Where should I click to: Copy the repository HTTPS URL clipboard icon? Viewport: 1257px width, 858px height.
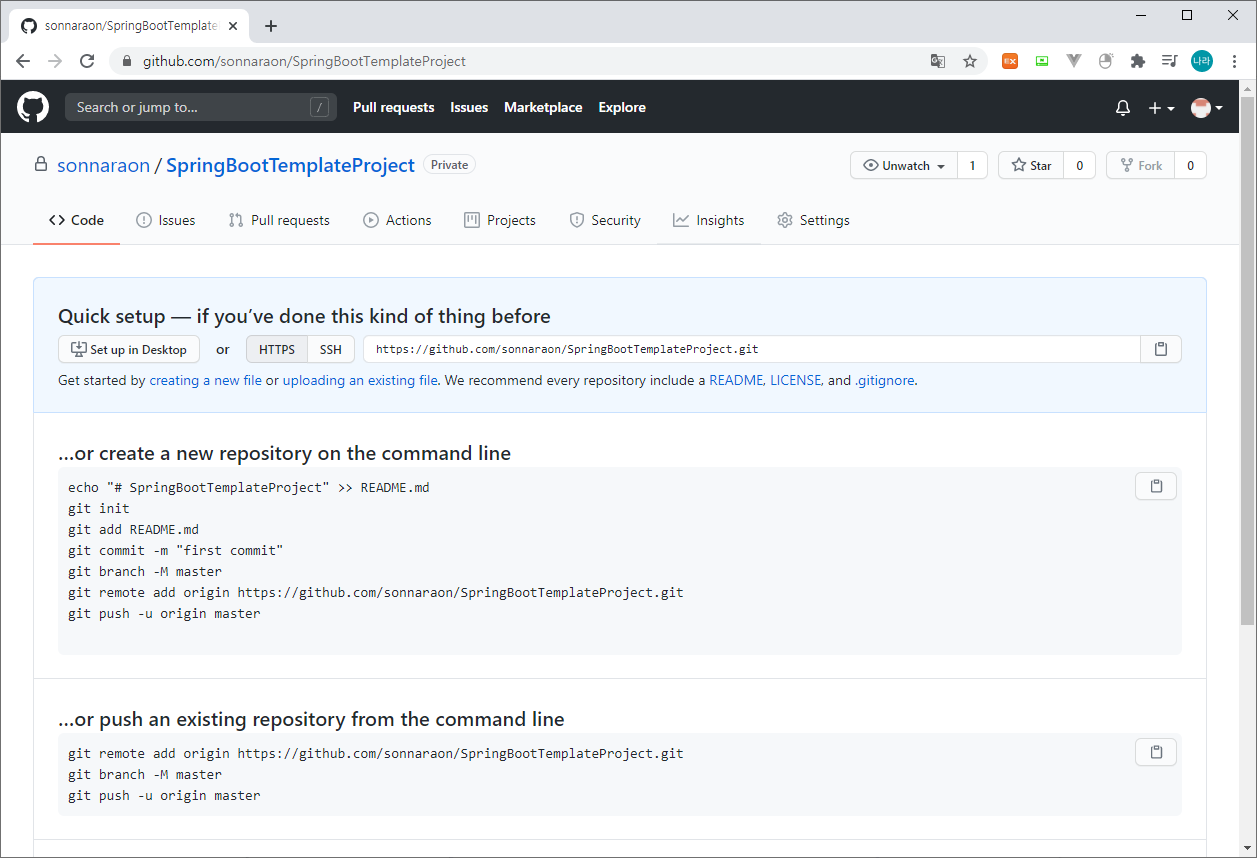coord(1161,349)
